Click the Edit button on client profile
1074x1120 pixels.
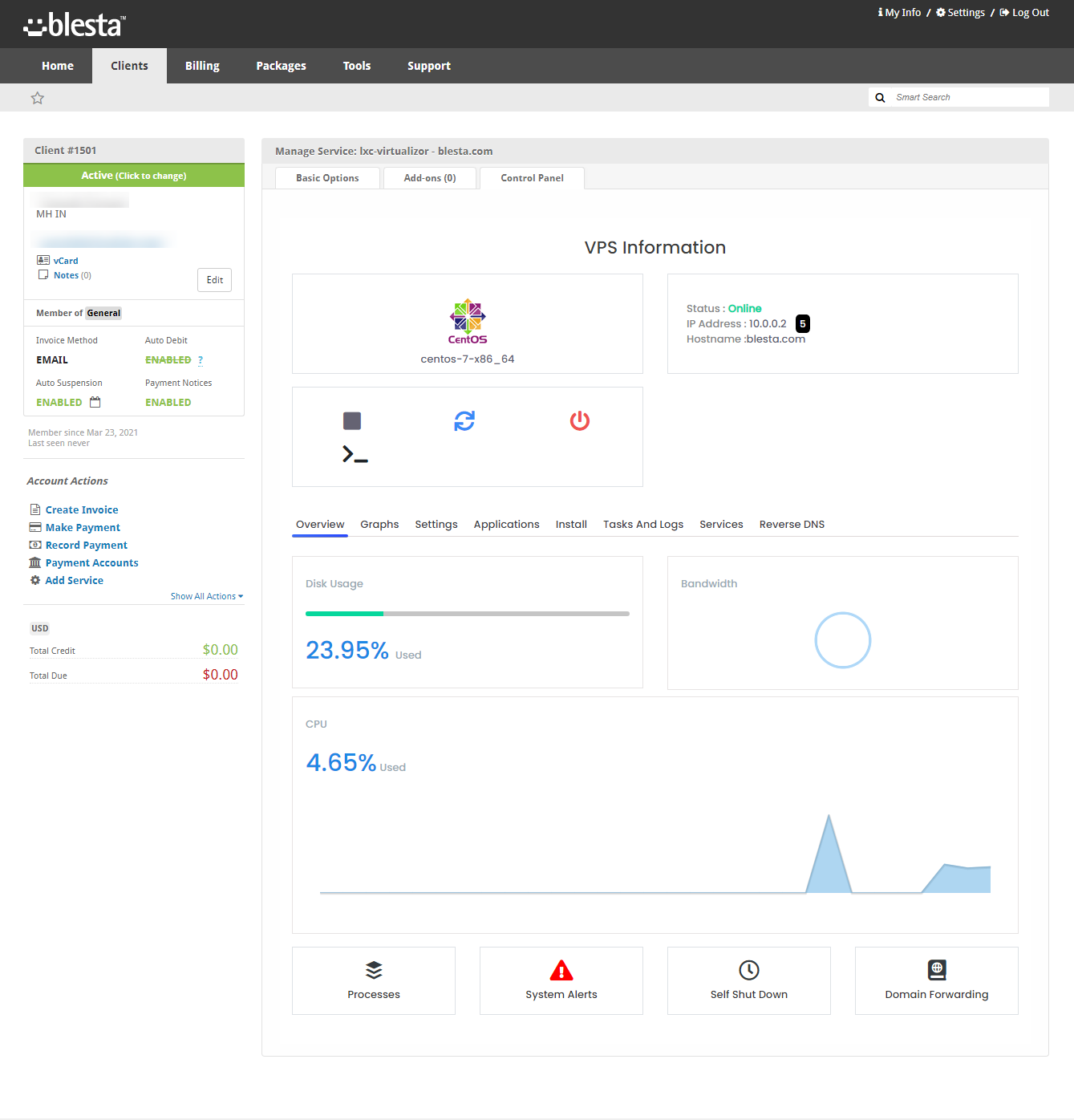click(x=214, y=279)
